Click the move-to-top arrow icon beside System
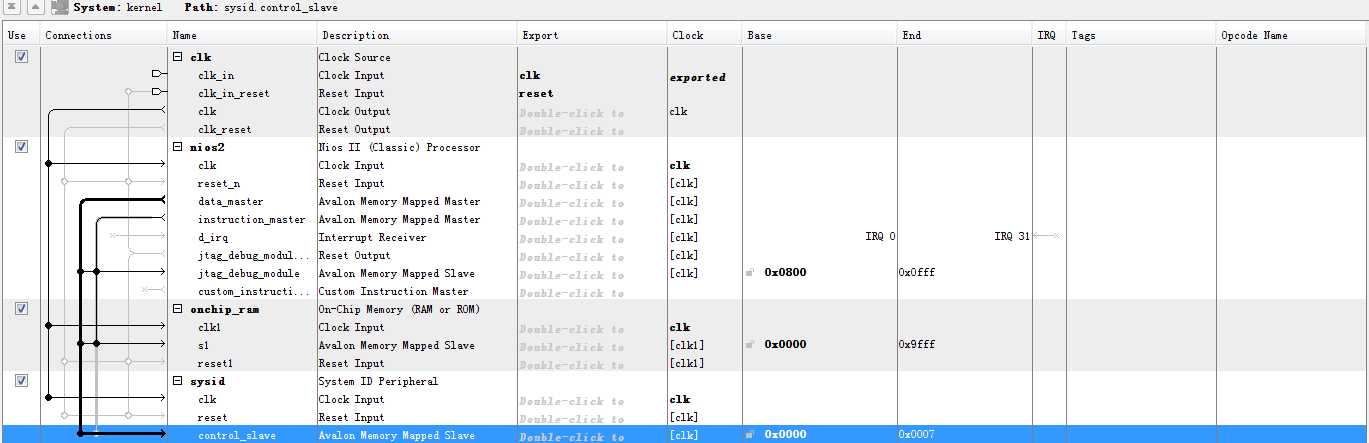1369x443 pixels. 12,7
